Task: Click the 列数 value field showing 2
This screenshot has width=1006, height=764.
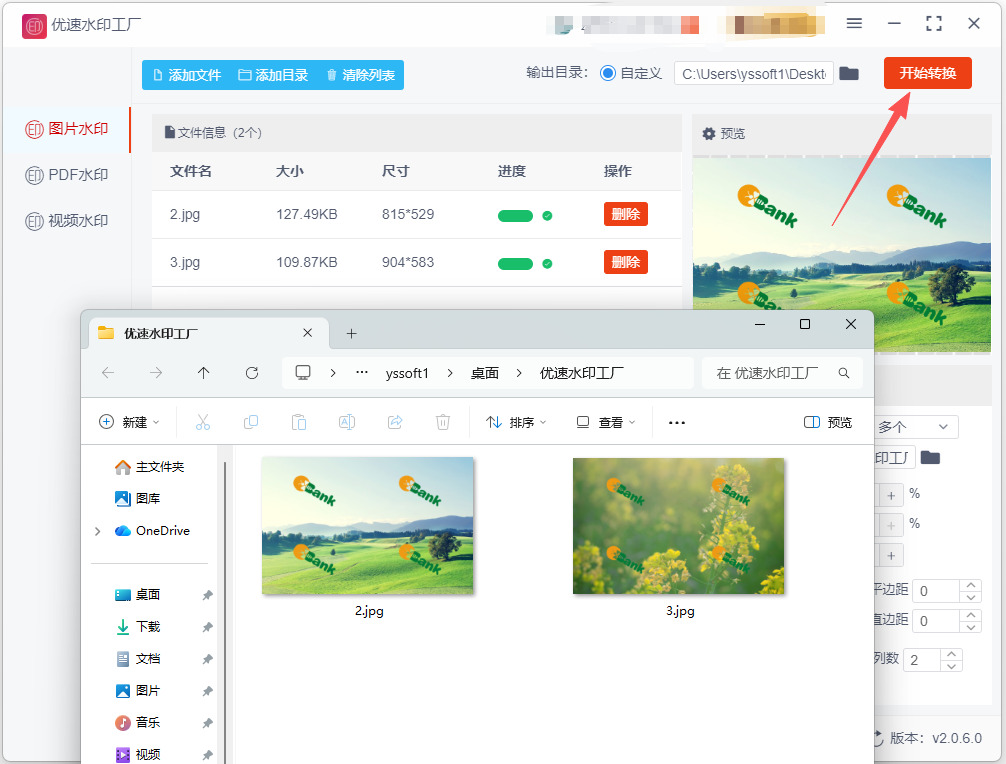Action: tap(922, 659)
